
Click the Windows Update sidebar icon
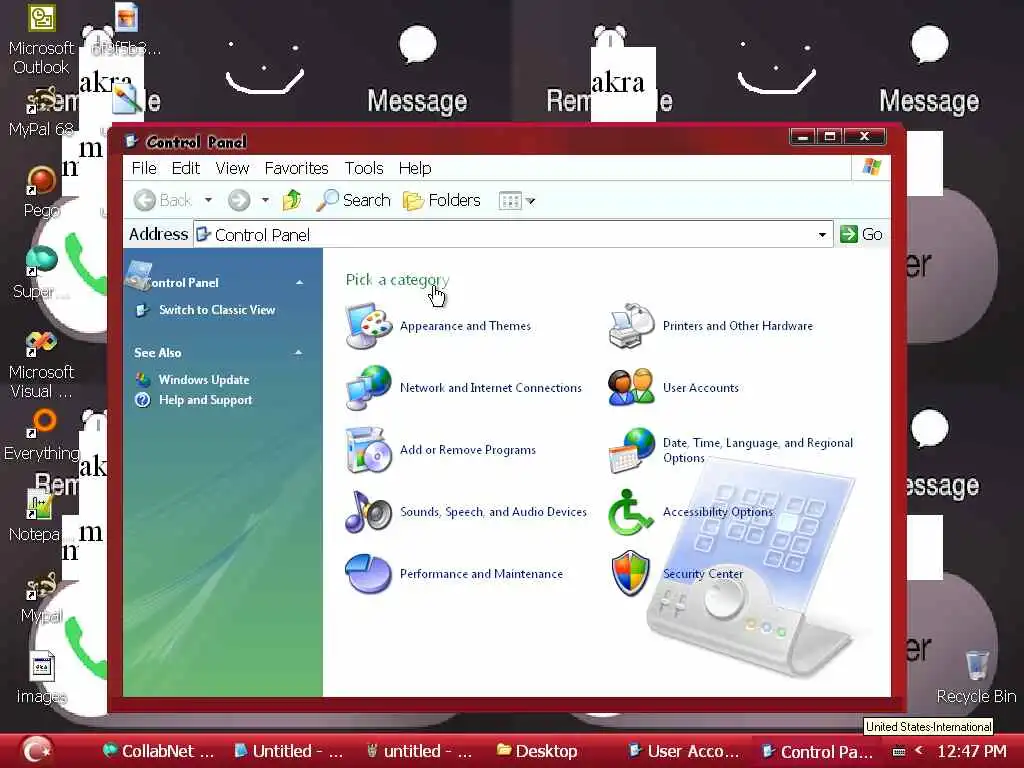point(143,379)
